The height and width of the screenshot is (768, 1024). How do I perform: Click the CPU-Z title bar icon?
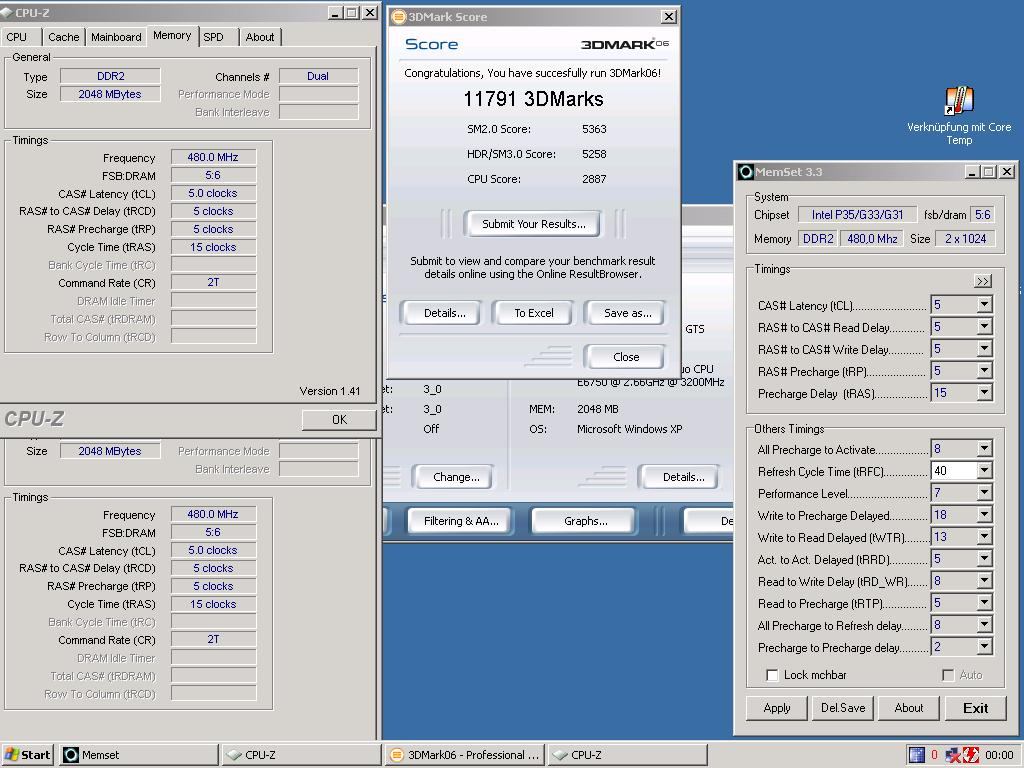coord(6,12)
